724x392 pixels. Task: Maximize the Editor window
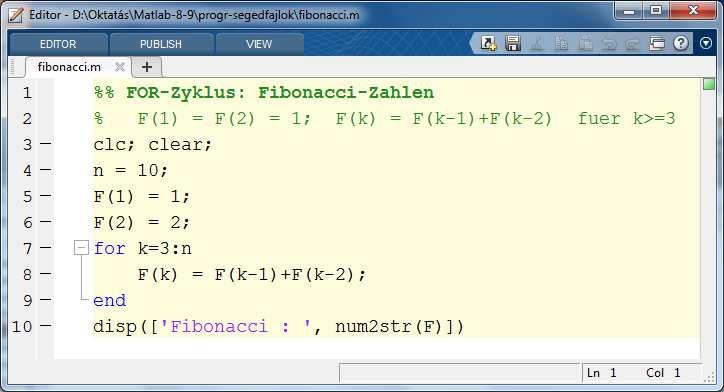pyautogui.click(x=656, y=11)
